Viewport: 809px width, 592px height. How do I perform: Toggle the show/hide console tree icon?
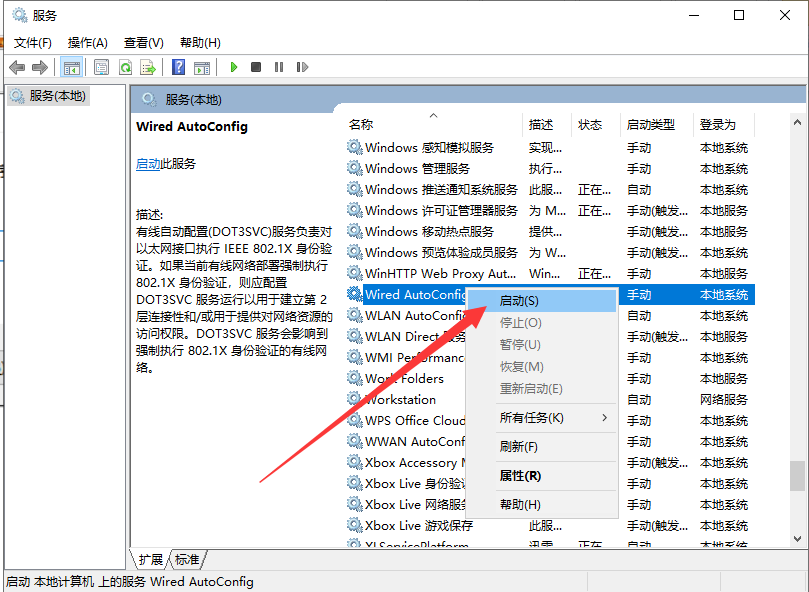click(x=71, y=67)
